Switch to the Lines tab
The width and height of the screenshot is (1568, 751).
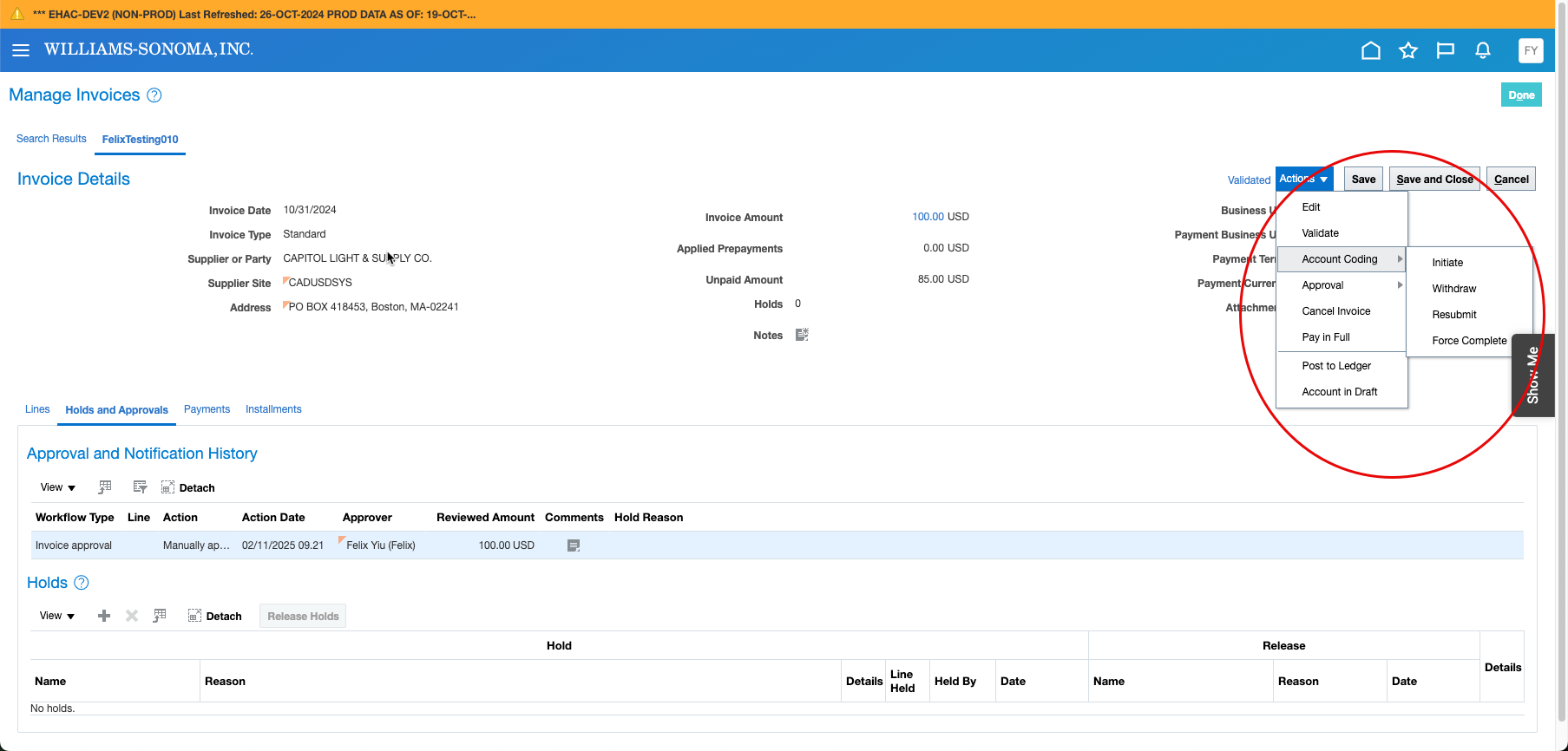(x=37, y=409)
